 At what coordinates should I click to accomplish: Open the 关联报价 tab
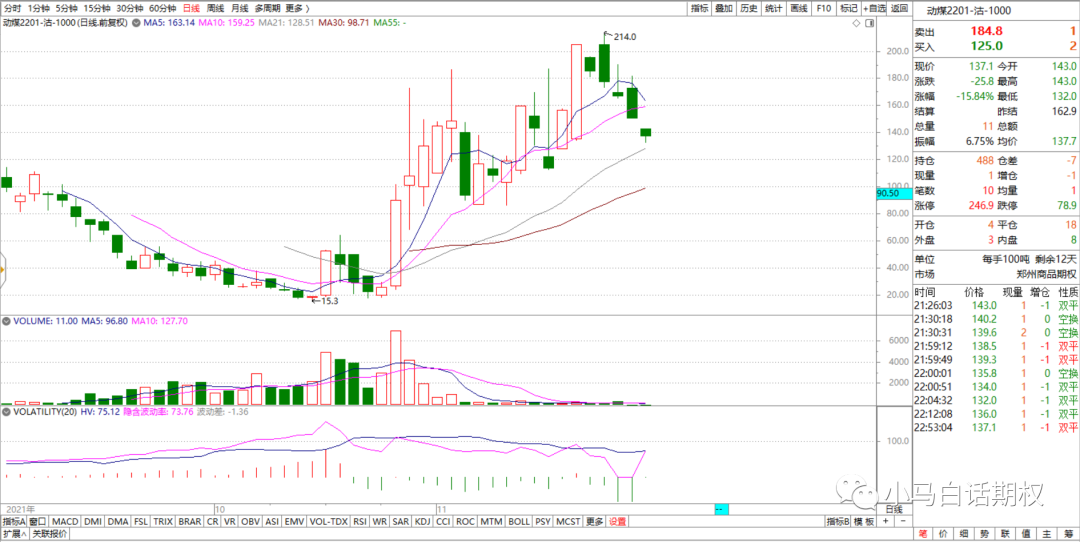(50, 534)
